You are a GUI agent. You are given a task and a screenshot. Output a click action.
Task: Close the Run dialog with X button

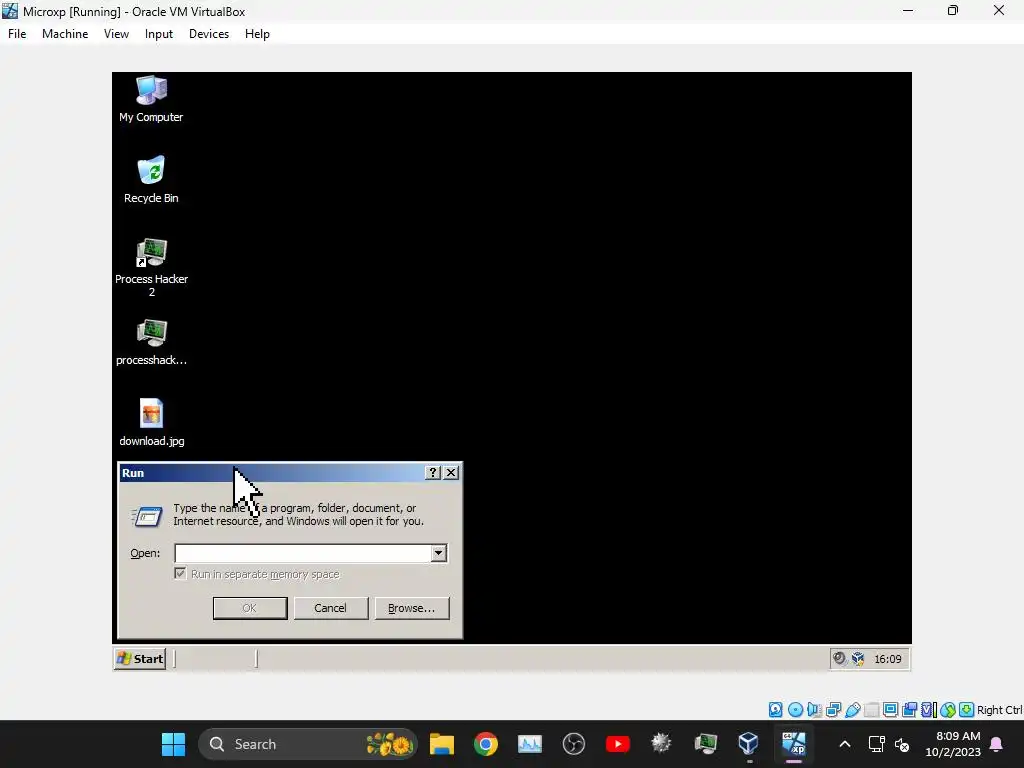point(451,473)
